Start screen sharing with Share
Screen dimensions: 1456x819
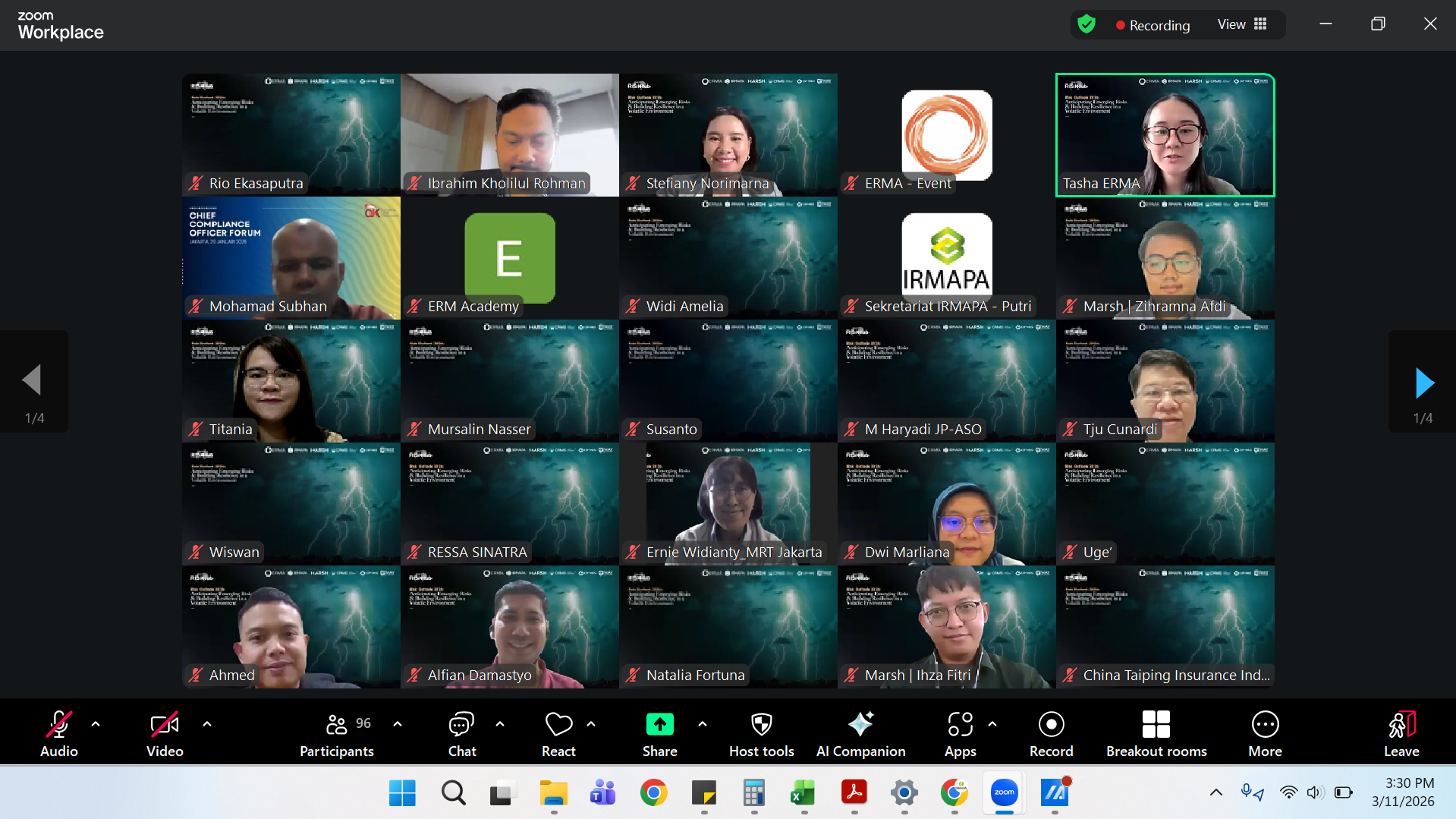pos(659,732)
